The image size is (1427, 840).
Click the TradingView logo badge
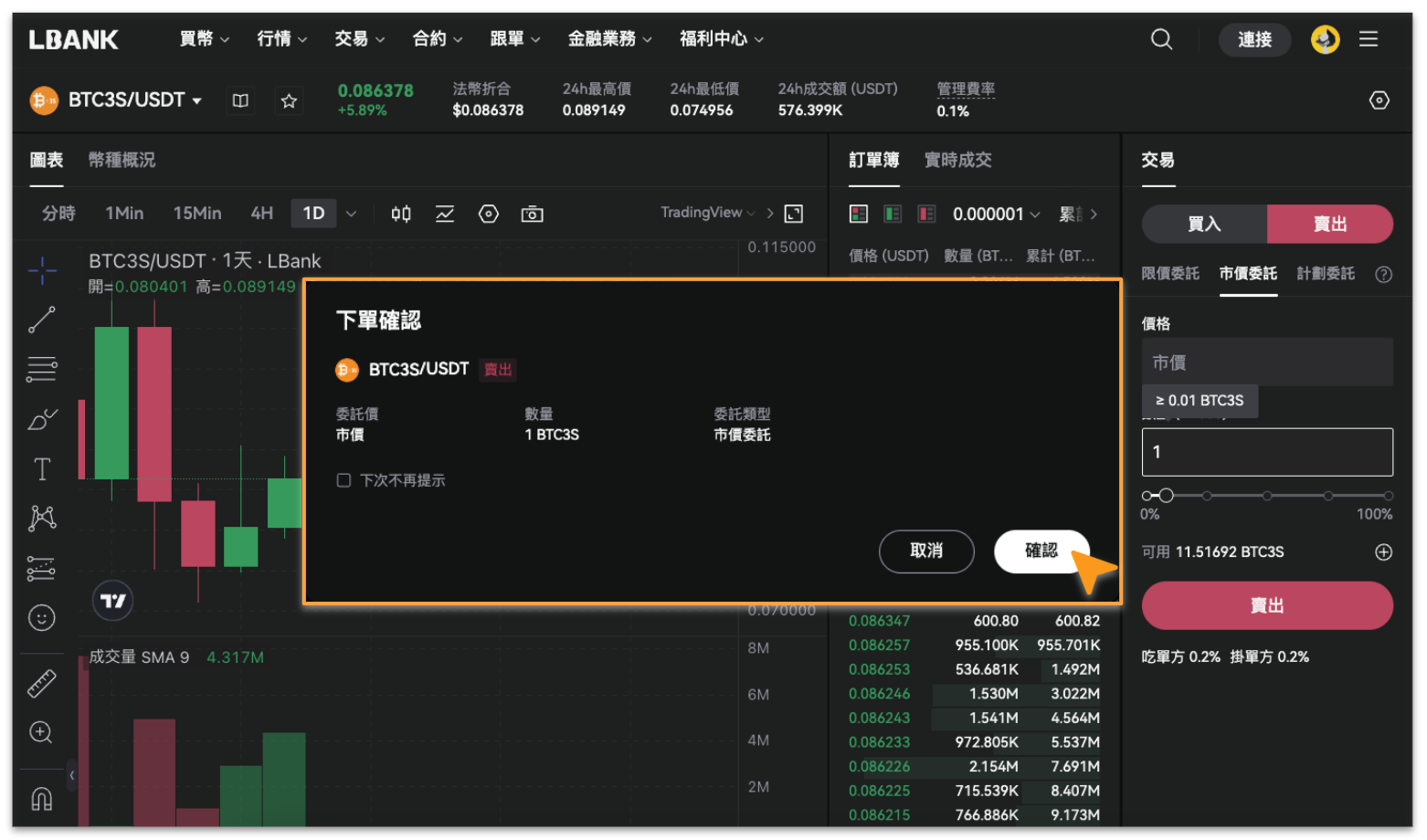tap(113, 601)
